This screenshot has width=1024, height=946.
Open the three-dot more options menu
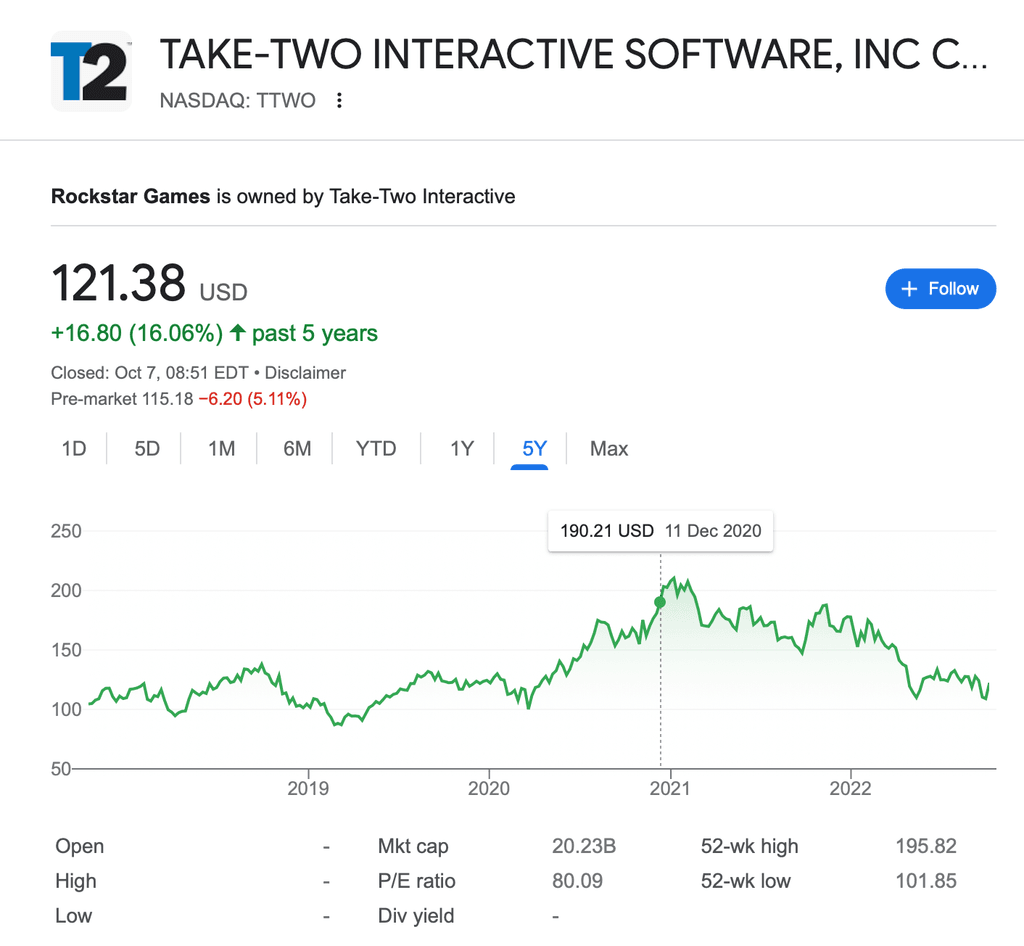click(340, 100)
